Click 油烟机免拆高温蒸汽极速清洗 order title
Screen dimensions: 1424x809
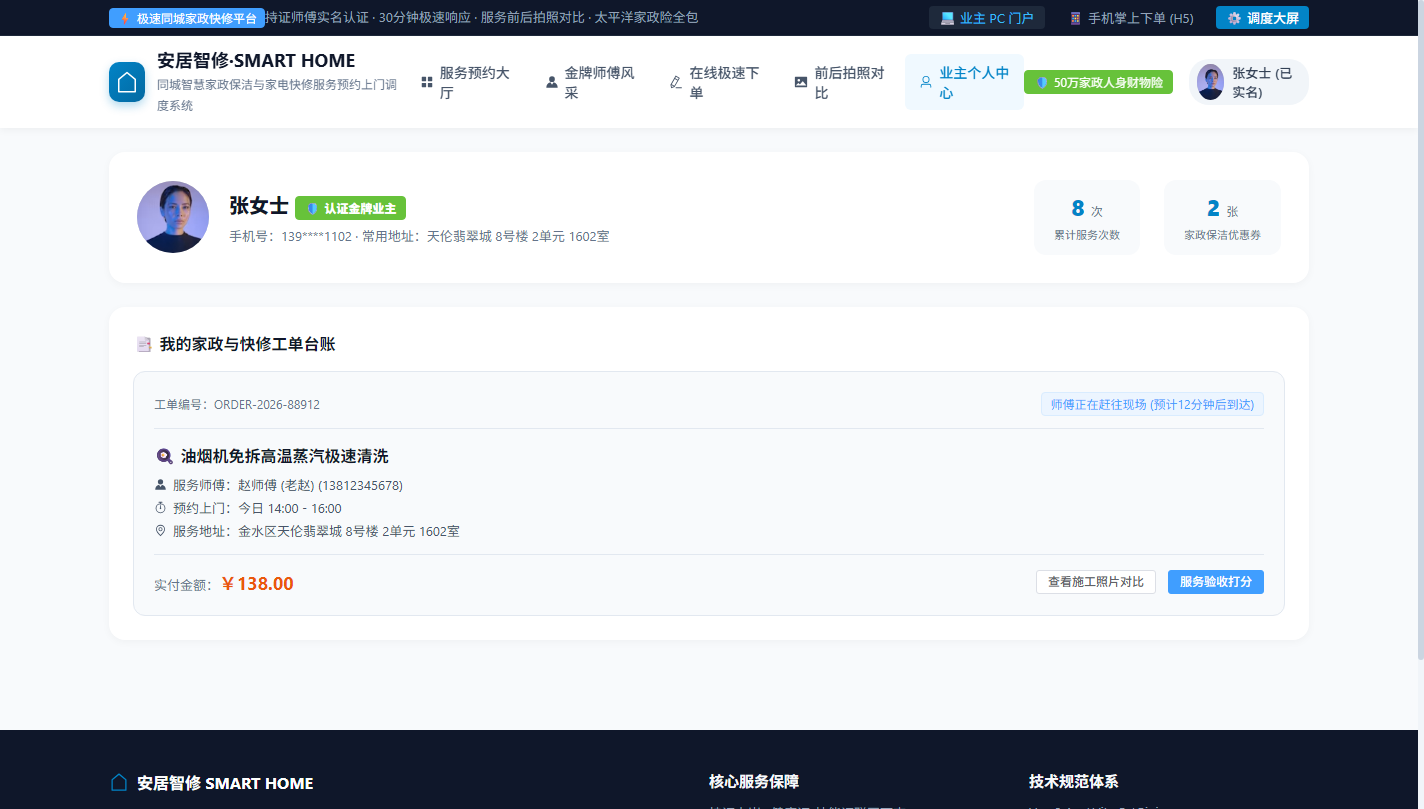[x=284, y=456]
